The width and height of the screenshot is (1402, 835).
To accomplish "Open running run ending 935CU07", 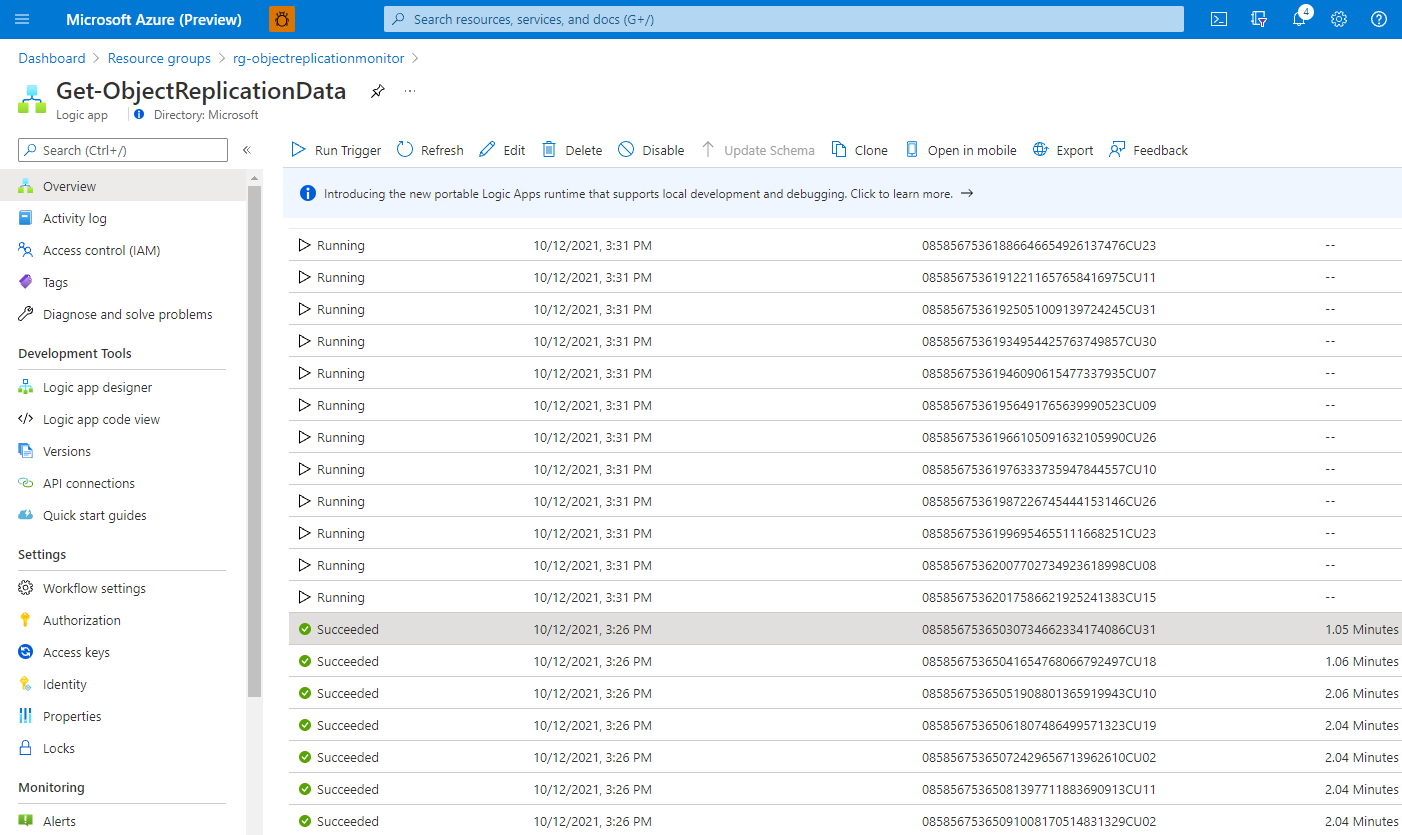I will tap(845, 373).
